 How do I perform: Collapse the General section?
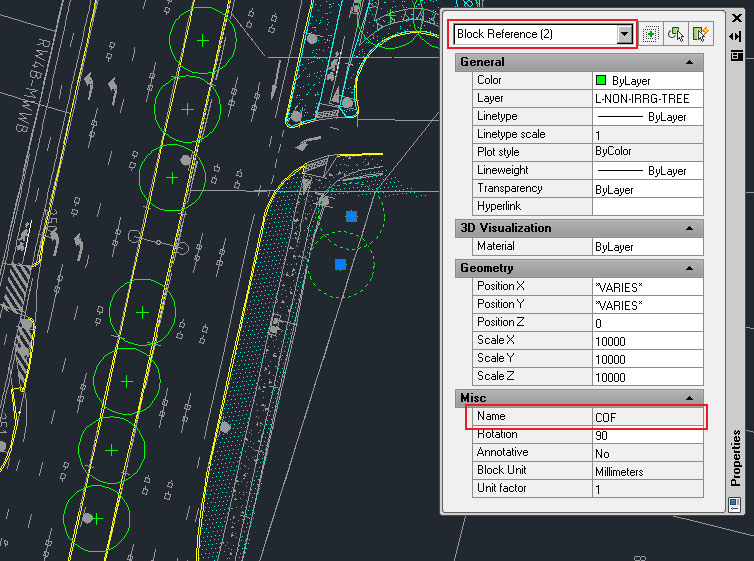point(689,62)
